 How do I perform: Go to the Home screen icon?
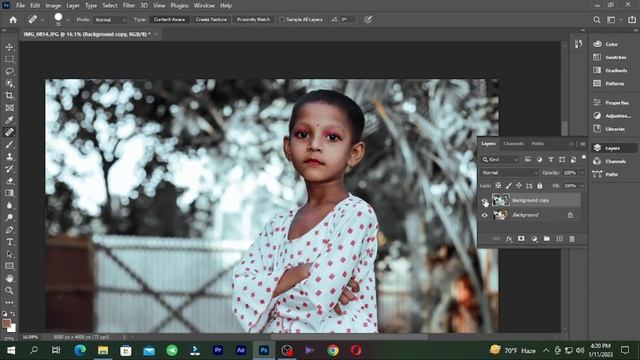13,20
